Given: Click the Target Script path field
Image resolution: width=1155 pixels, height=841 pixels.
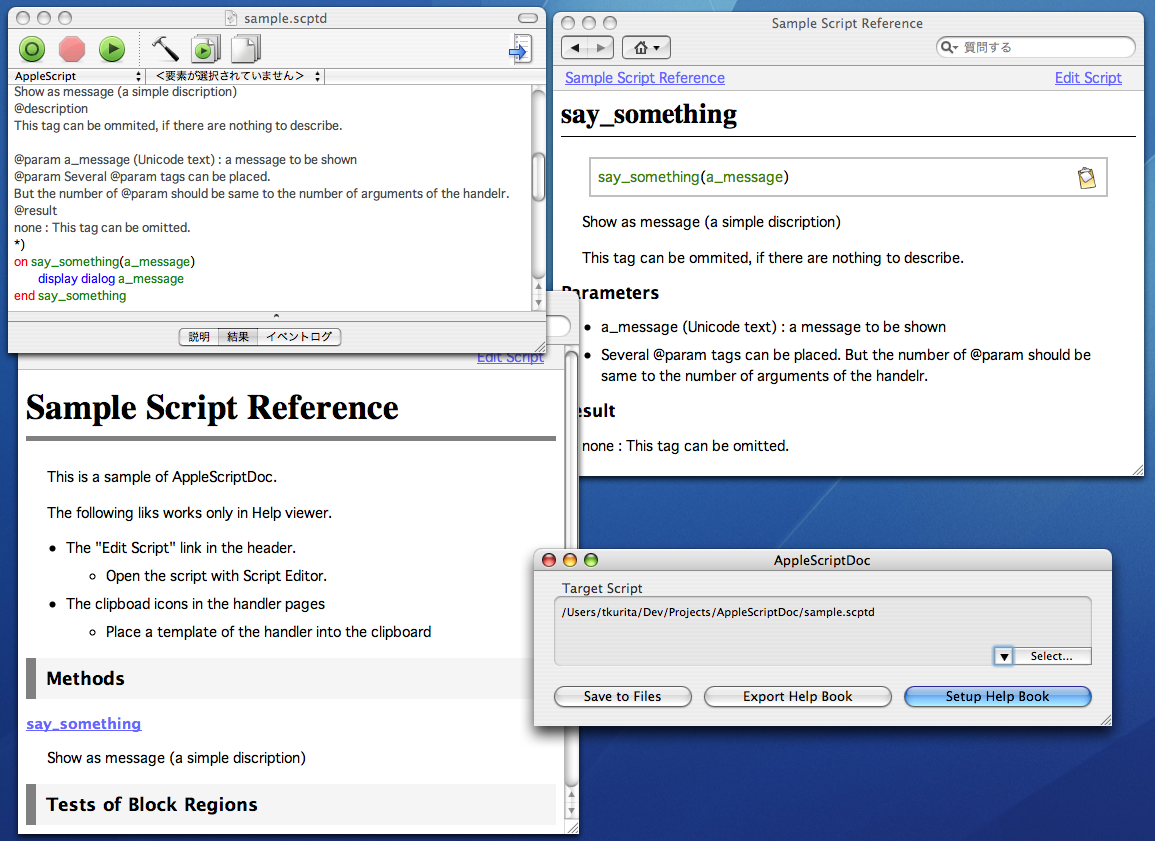Looking at the screenshot, I should click(822, 631).
